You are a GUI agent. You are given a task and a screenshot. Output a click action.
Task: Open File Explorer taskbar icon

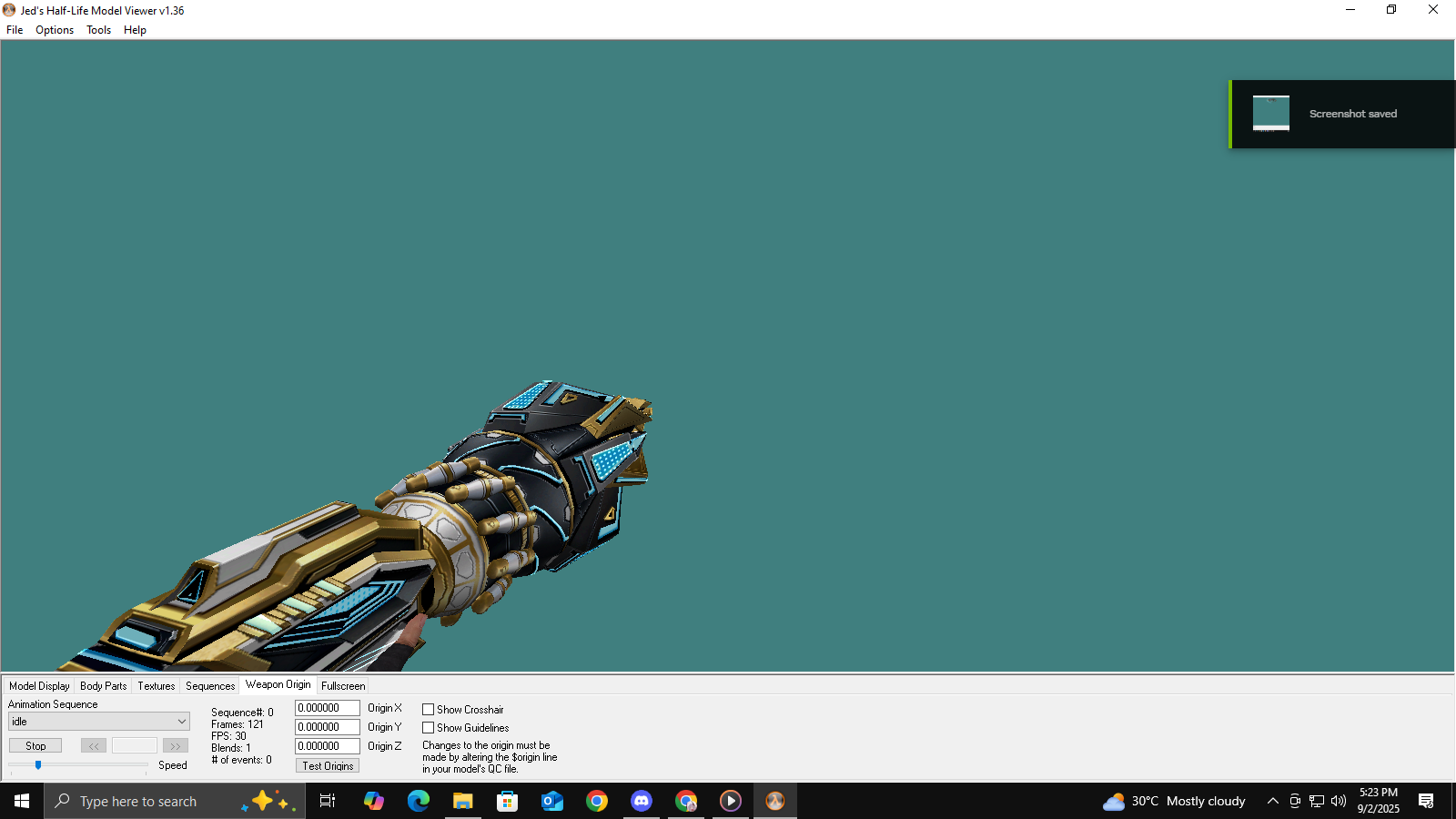coord(463,801)
